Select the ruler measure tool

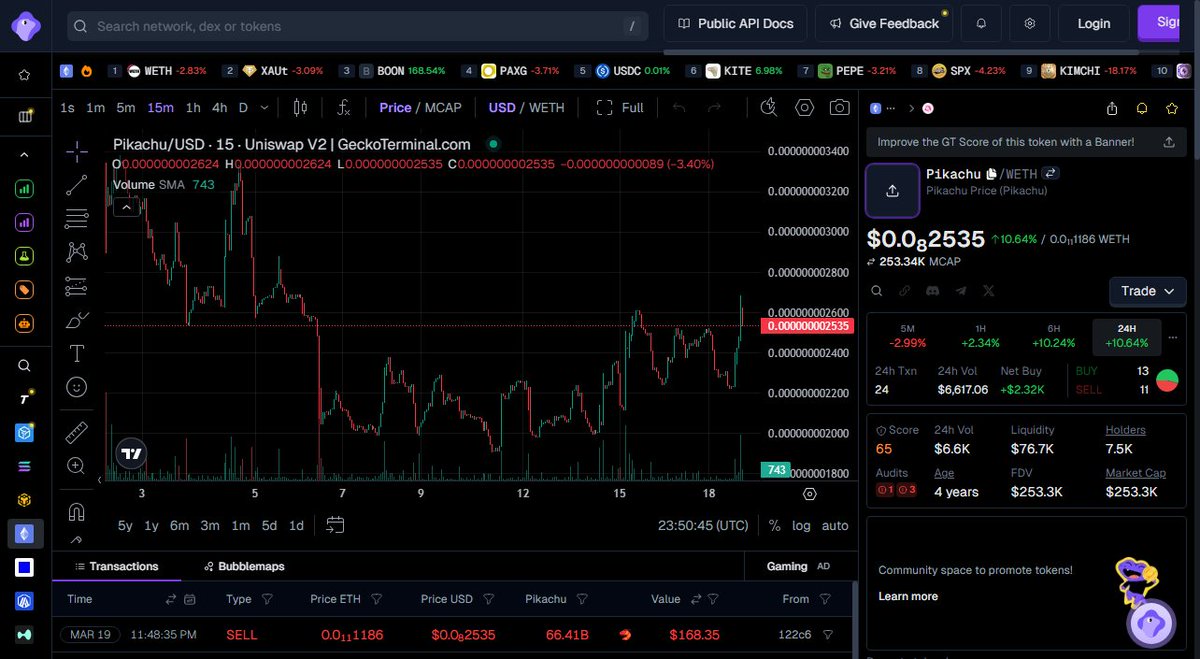coord(77,432)
